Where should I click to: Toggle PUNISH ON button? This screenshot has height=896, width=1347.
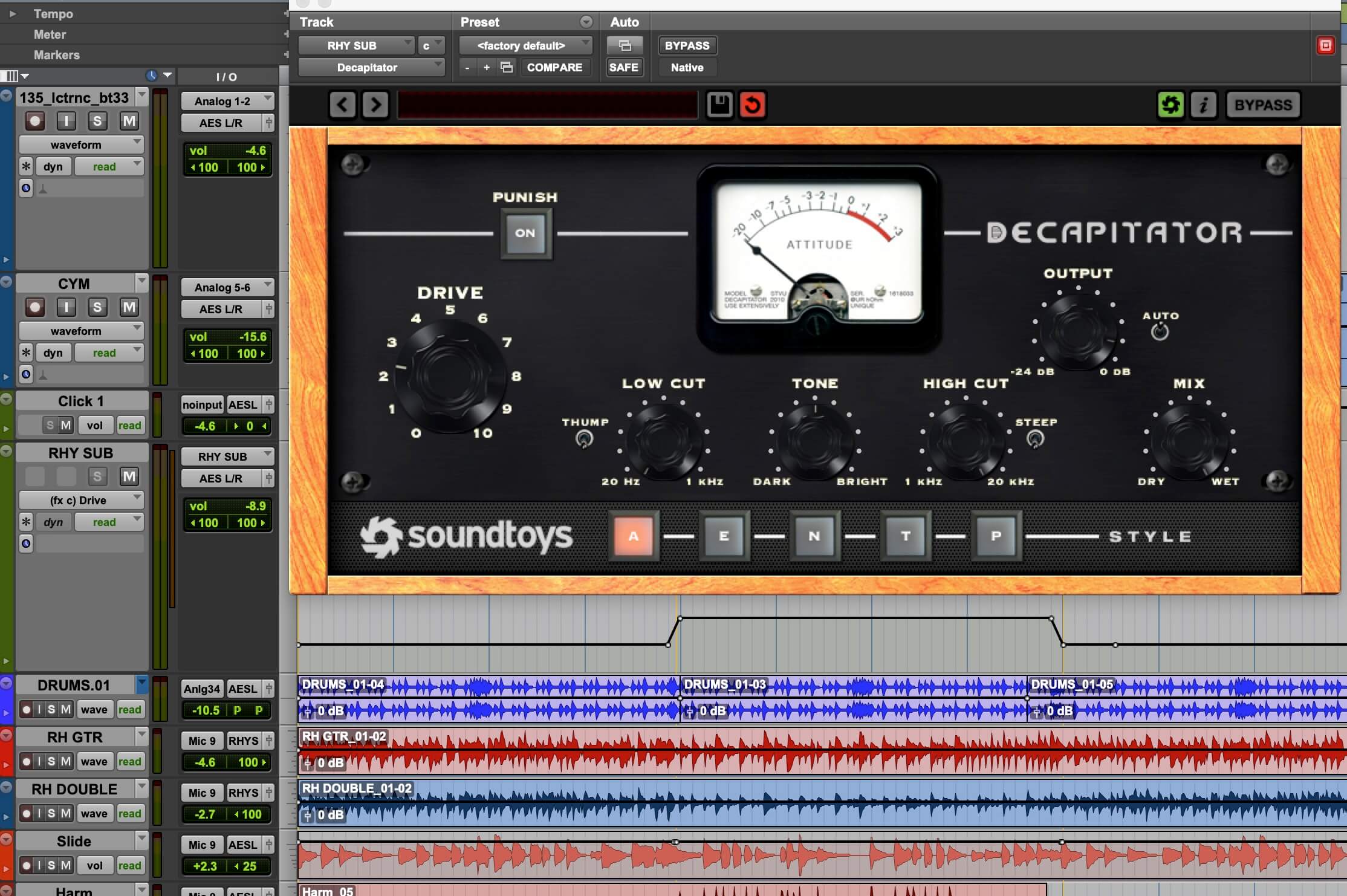525,233
